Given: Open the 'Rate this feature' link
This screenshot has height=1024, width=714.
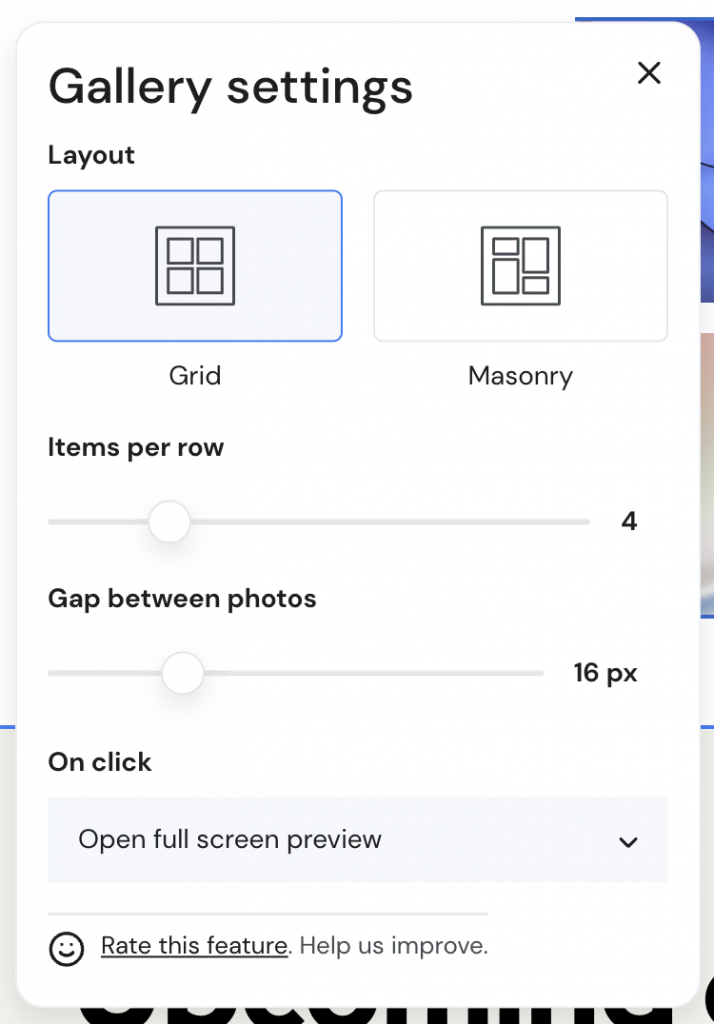Looking at the screenshot, I should (x=194, y=945).
